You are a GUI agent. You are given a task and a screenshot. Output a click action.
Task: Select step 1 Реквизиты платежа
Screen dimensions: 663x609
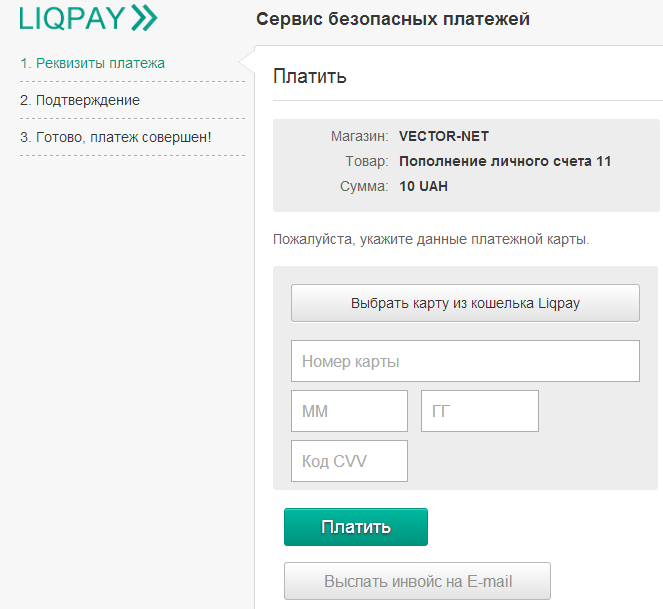[93, 63]
